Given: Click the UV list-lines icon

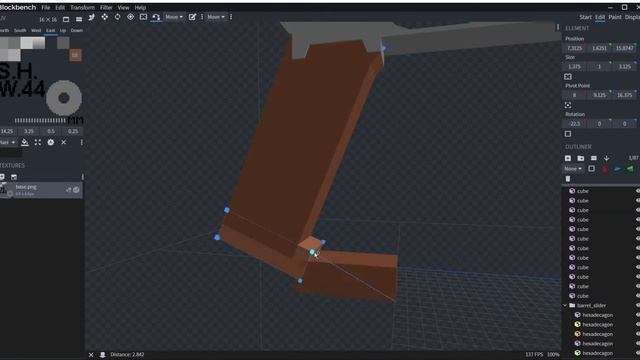Looking at the screenshot, I should click(x=79, y=19).
